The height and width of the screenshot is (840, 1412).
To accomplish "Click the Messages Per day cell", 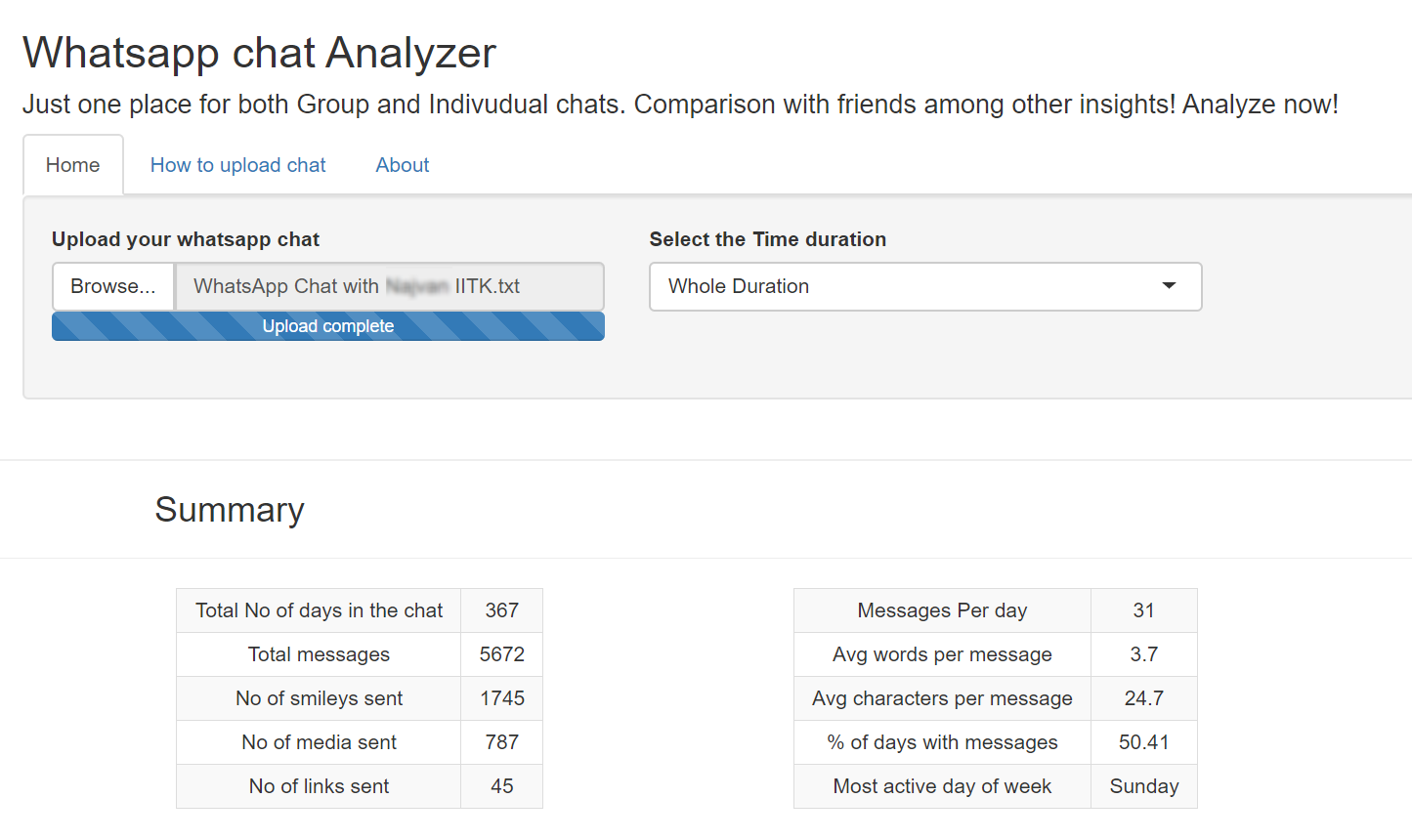I will 942,610.
